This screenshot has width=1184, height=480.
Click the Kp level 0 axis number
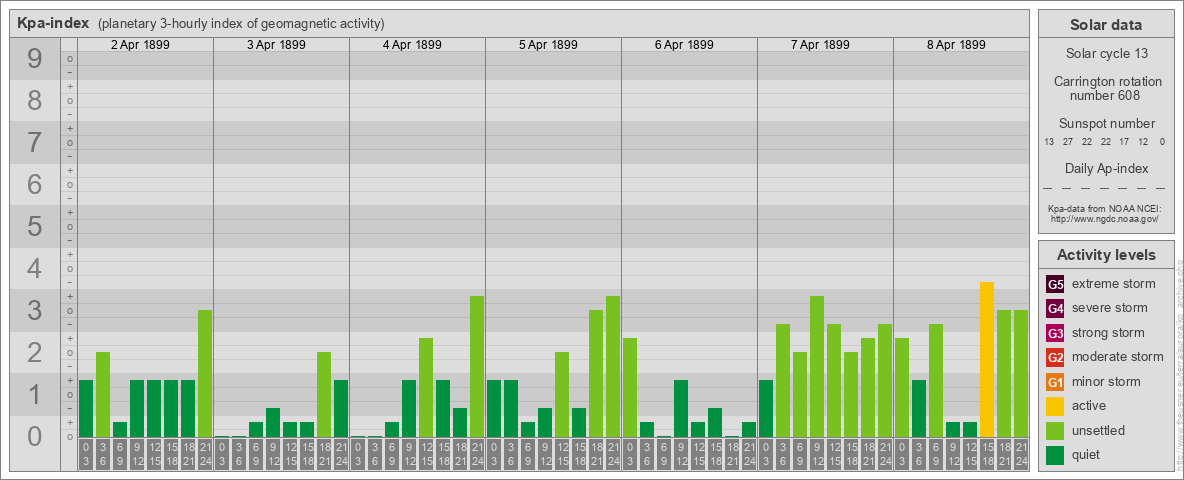tap(35, 436)
